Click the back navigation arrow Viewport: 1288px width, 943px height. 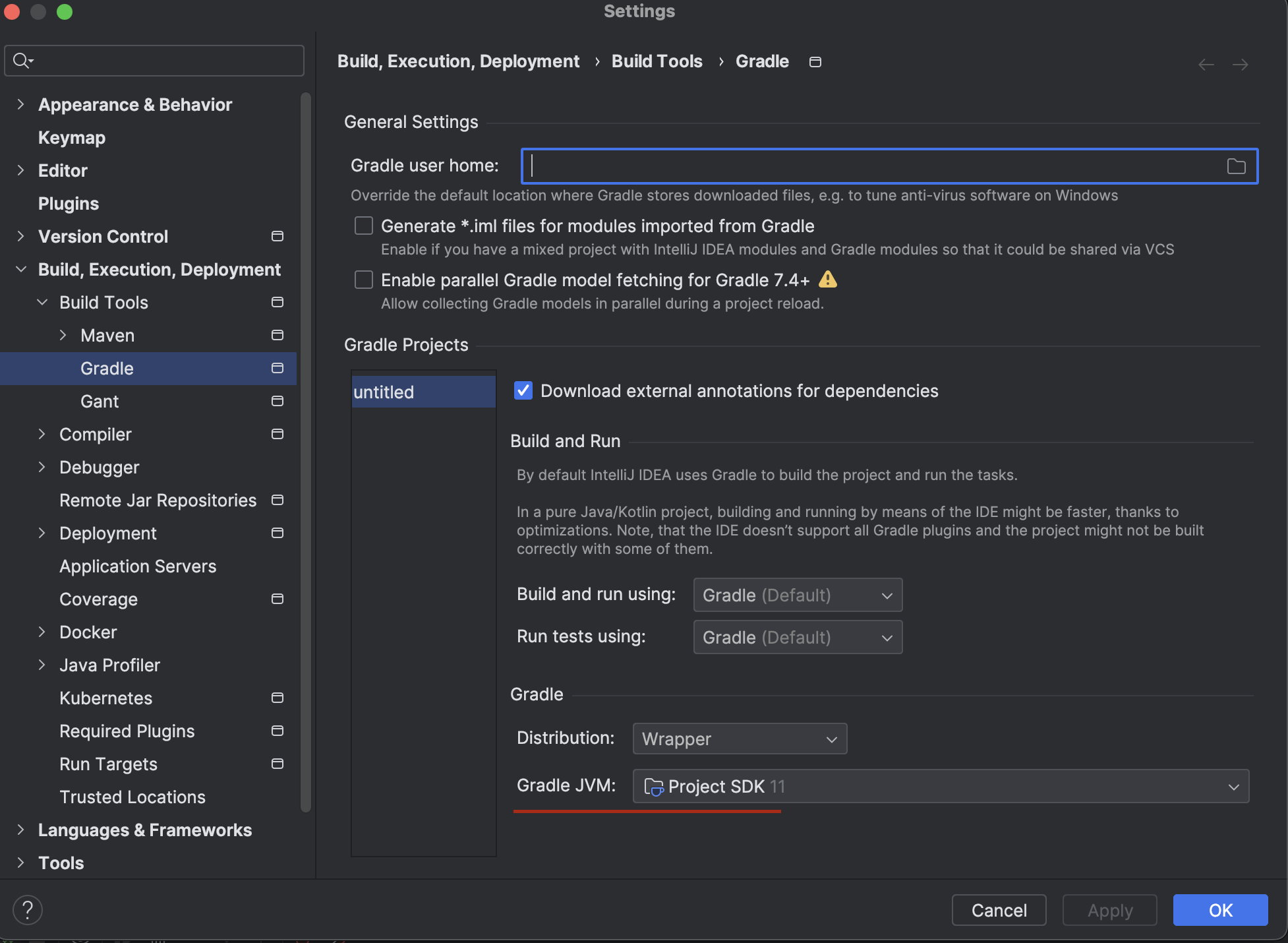[1206, 65]
